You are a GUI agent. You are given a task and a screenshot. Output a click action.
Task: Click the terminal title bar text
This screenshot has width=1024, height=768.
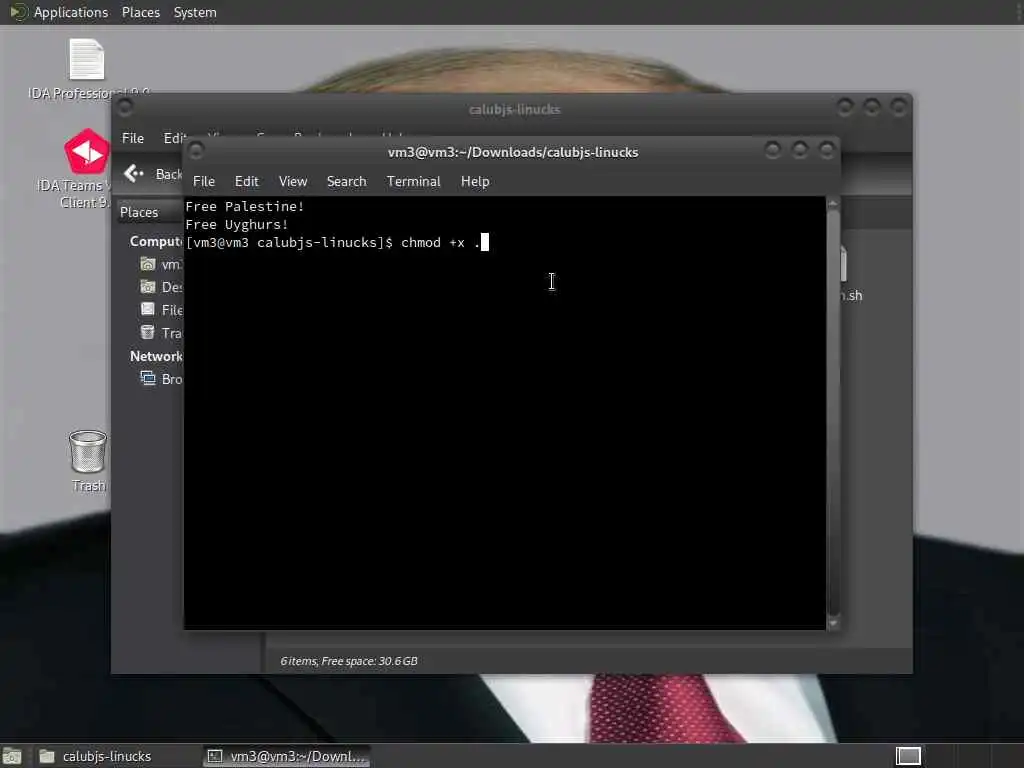pyautogui.click(x=513, y=152)
